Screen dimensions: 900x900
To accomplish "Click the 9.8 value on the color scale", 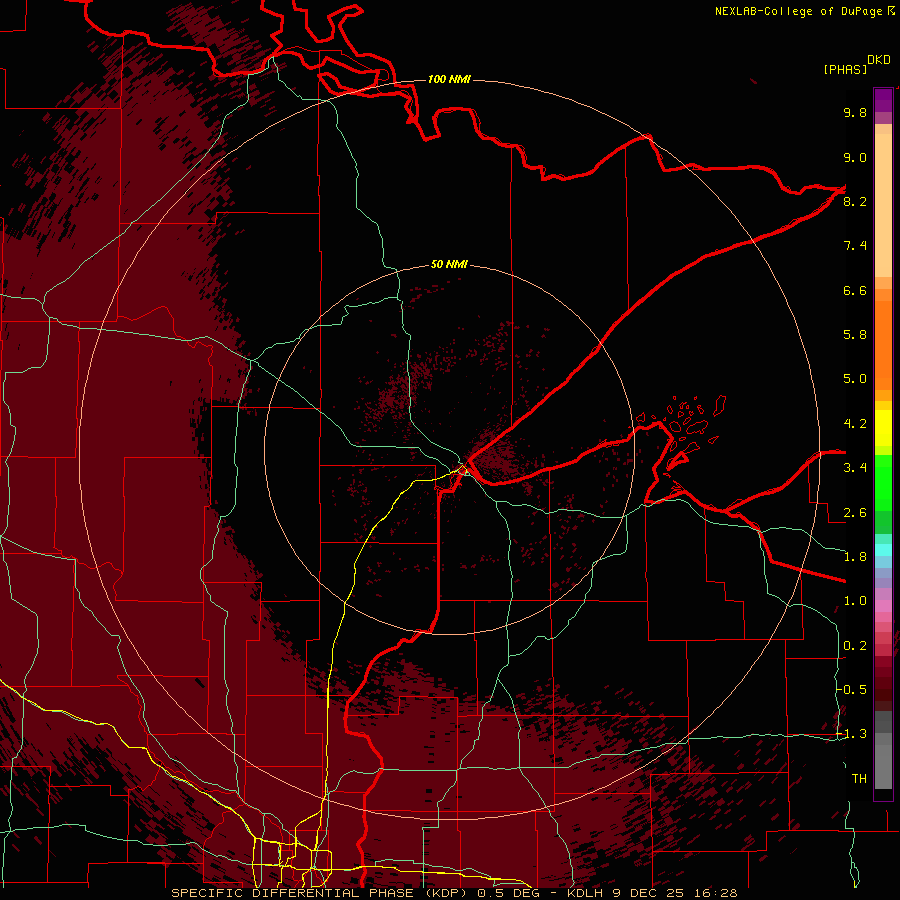I will point(855,112).
